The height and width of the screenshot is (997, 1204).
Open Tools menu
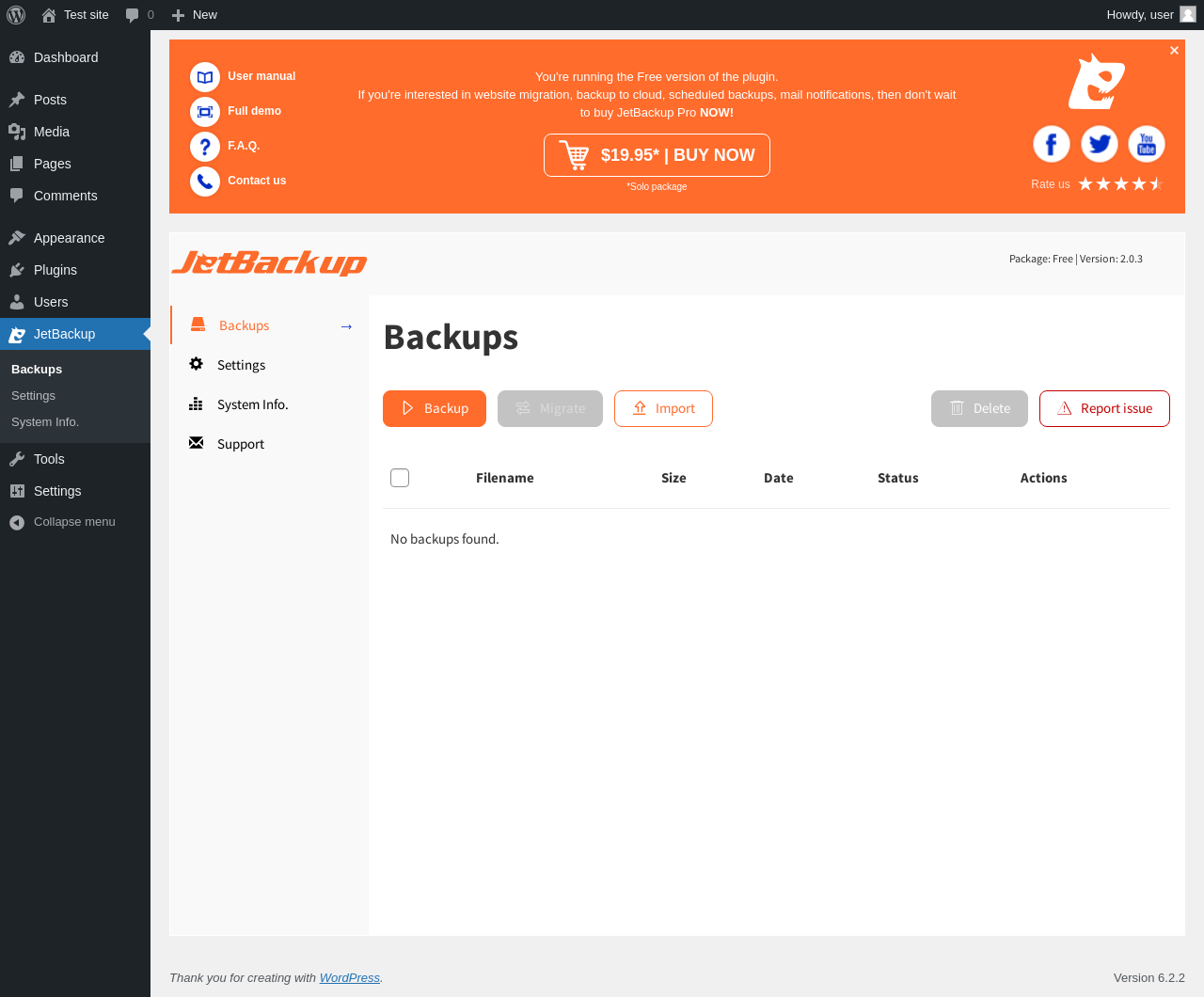[x=75, y=459]
